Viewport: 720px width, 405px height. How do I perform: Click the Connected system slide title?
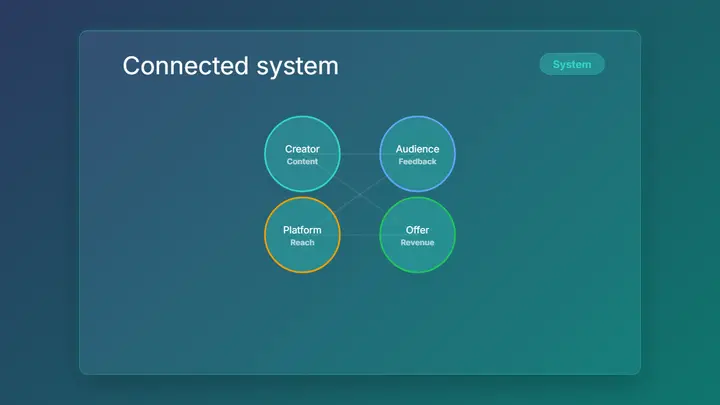click(231, 66)
